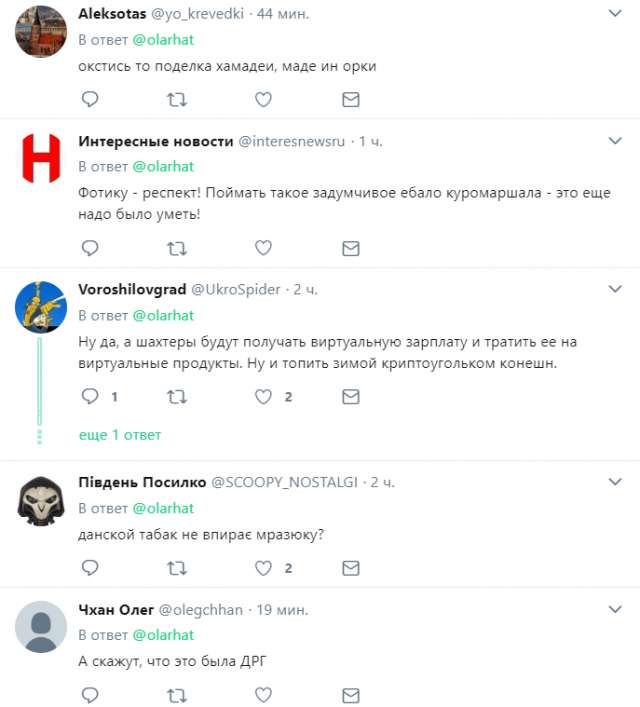640x707 pixels.
Task: Expand the menu on Voroshilovgrad's tweet
Action: coord(617,289)
